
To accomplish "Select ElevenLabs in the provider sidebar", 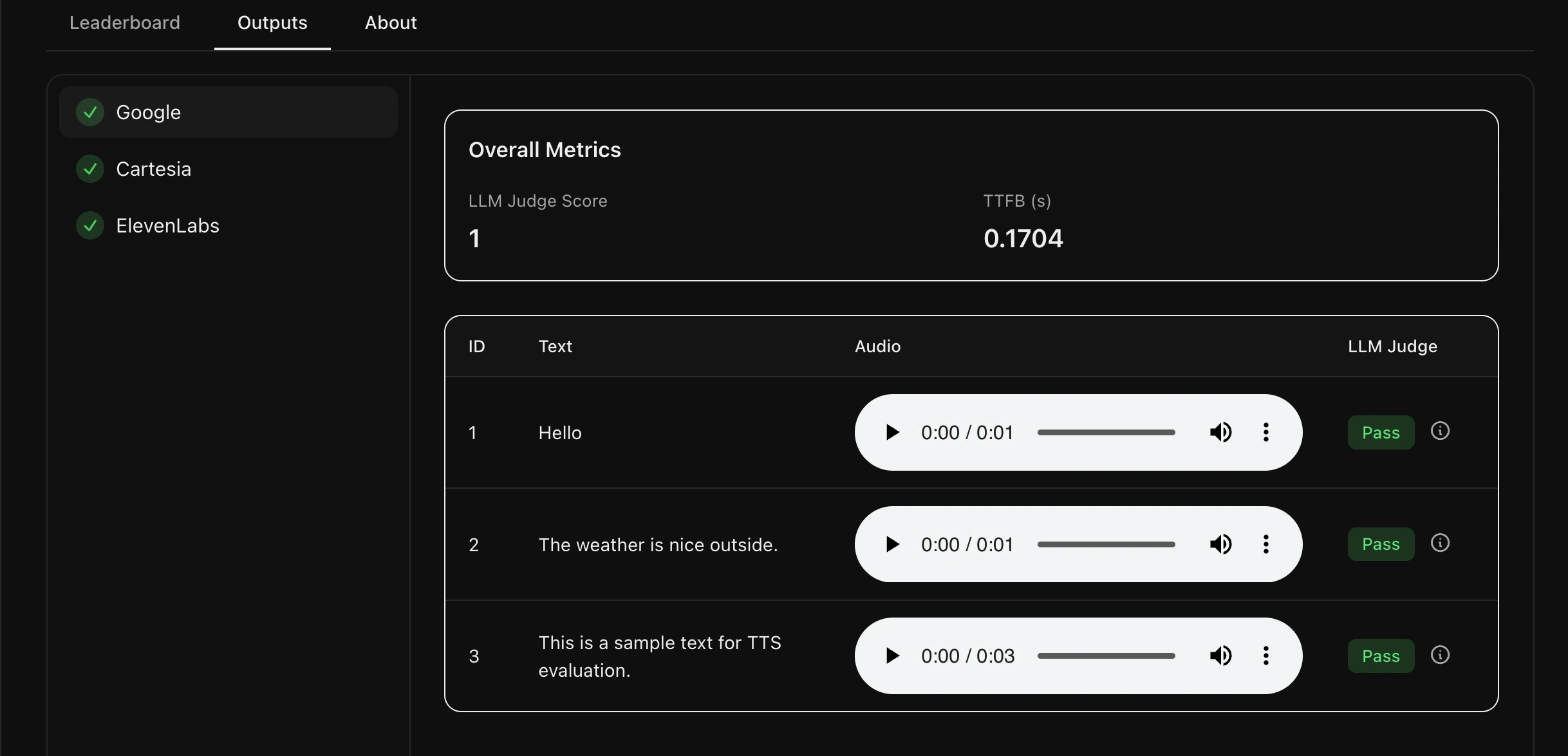I will [x=167, y=225].
